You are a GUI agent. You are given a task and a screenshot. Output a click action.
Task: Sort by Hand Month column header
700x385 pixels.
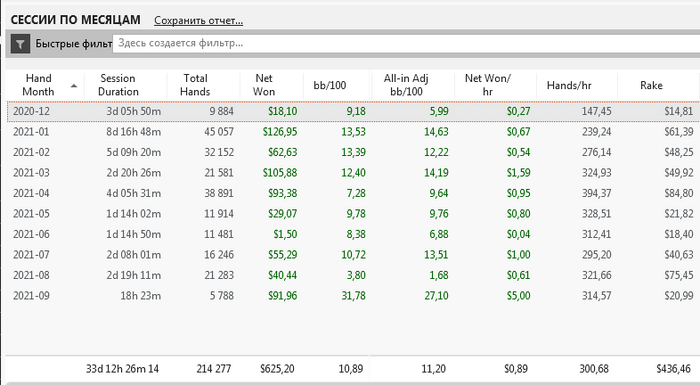point(38,85)
